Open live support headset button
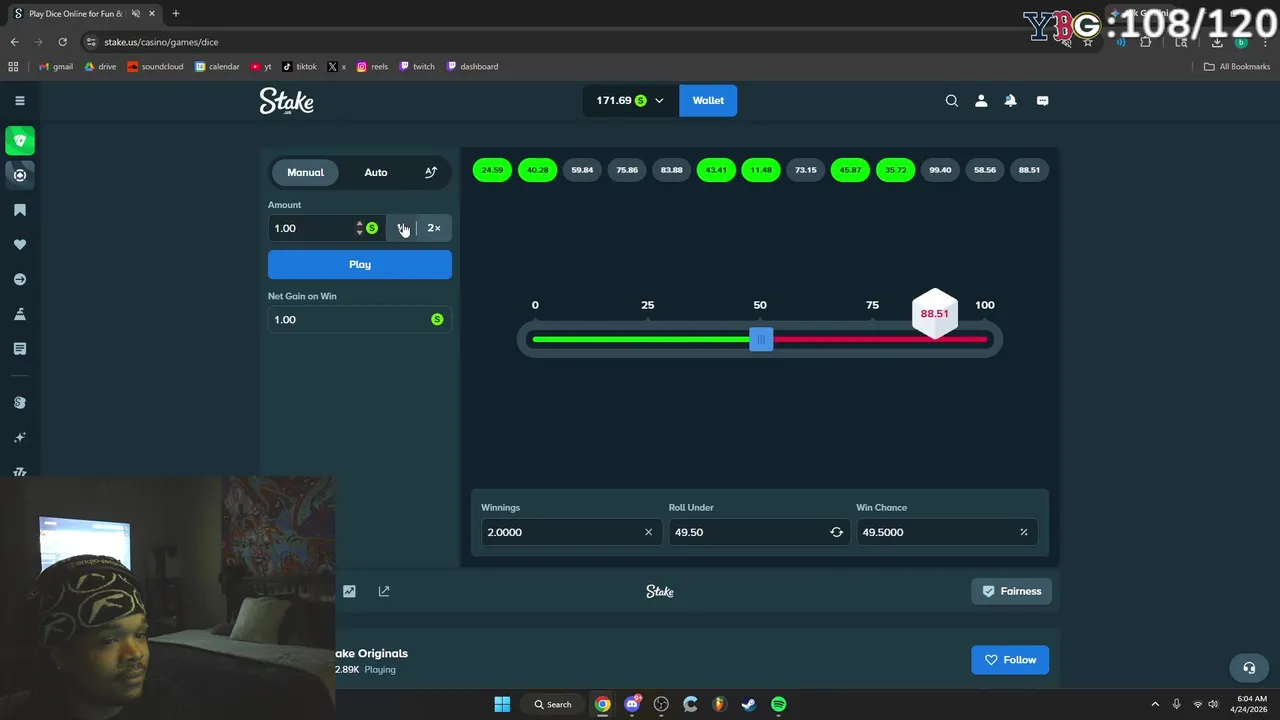 pos(1249,668)
